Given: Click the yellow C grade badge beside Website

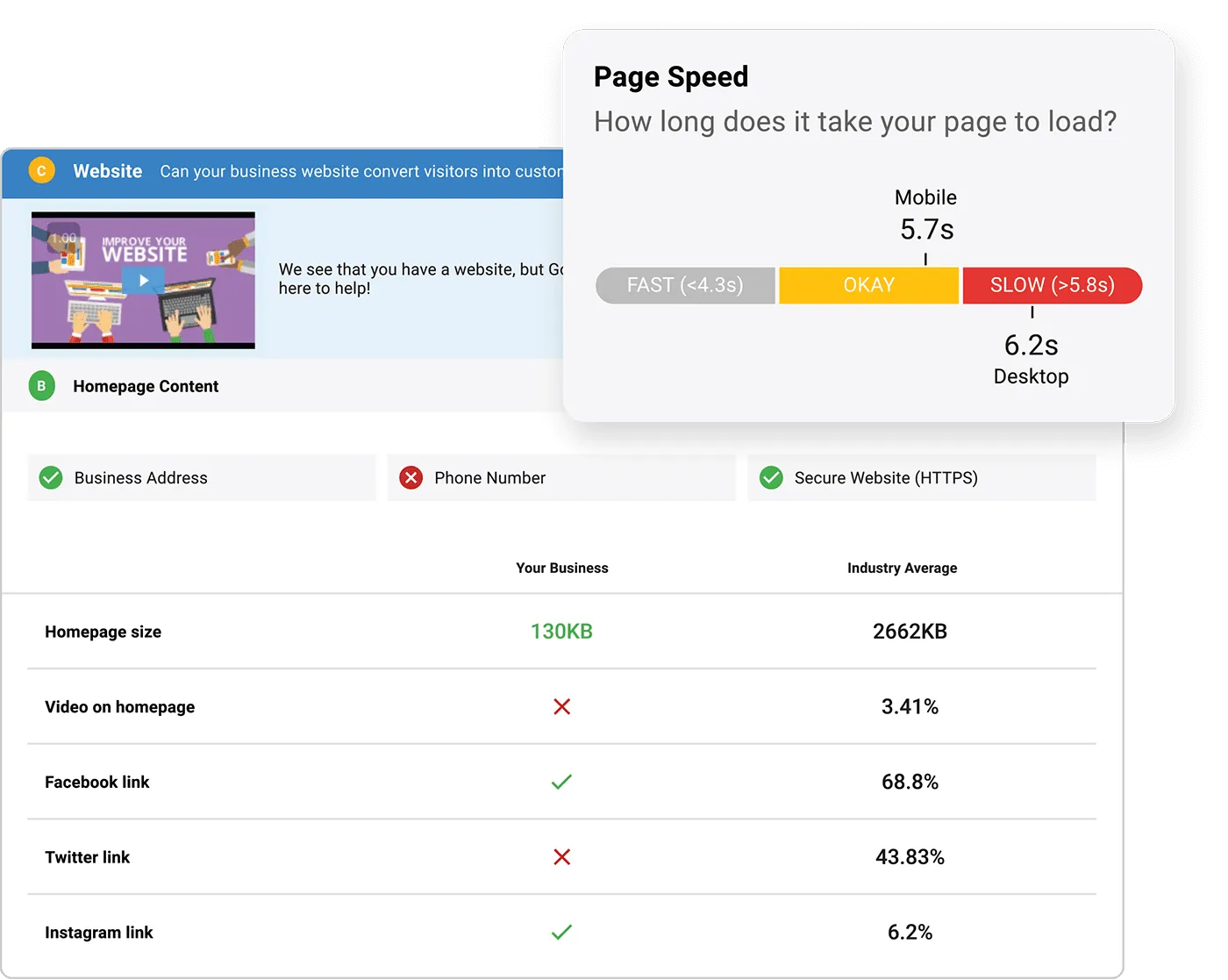Looking at the screenshot, I should (x=42, y=170).
